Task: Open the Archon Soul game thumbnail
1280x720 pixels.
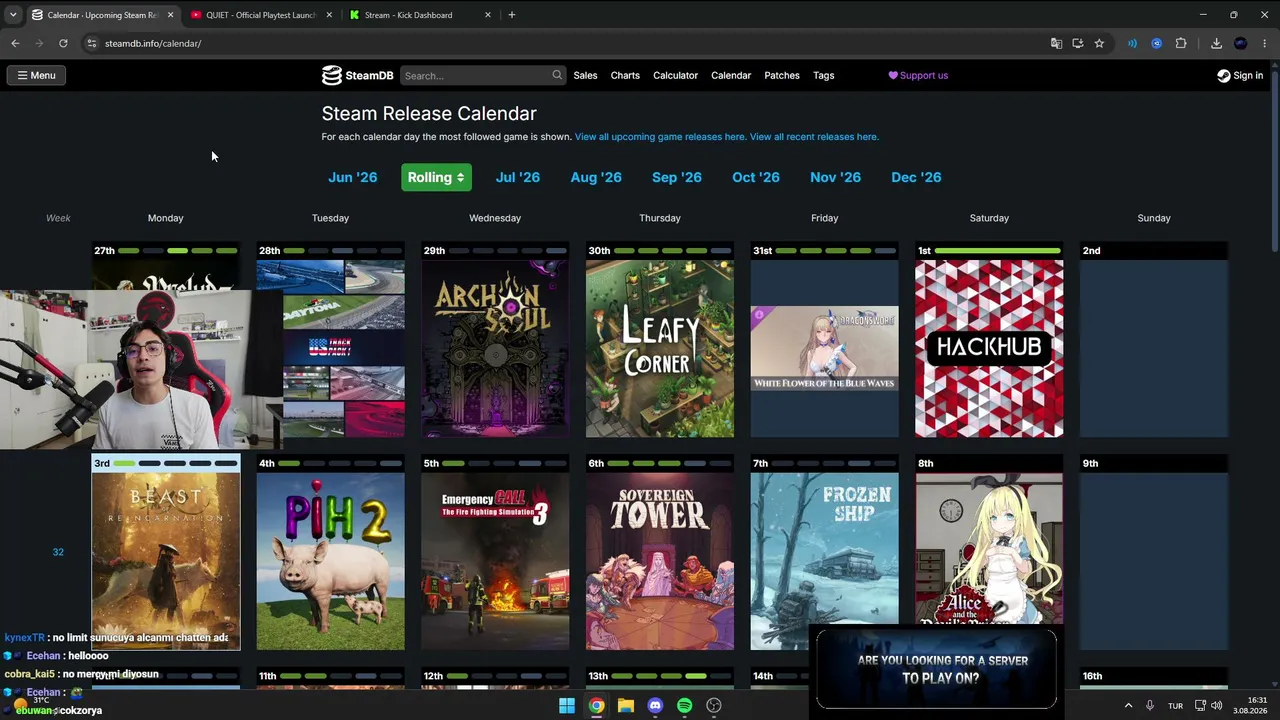Action: (x=495, y=349)
